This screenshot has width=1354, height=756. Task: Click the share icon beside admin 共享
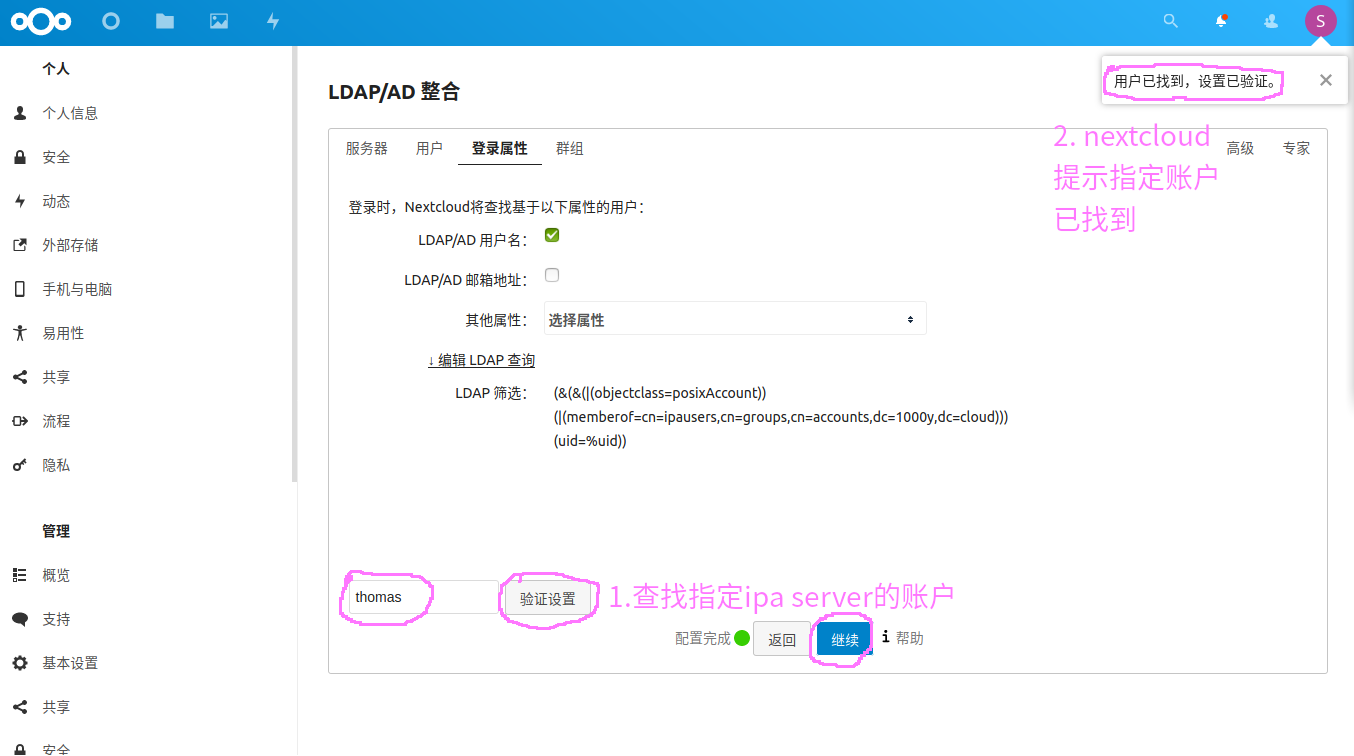coord(19,707)
